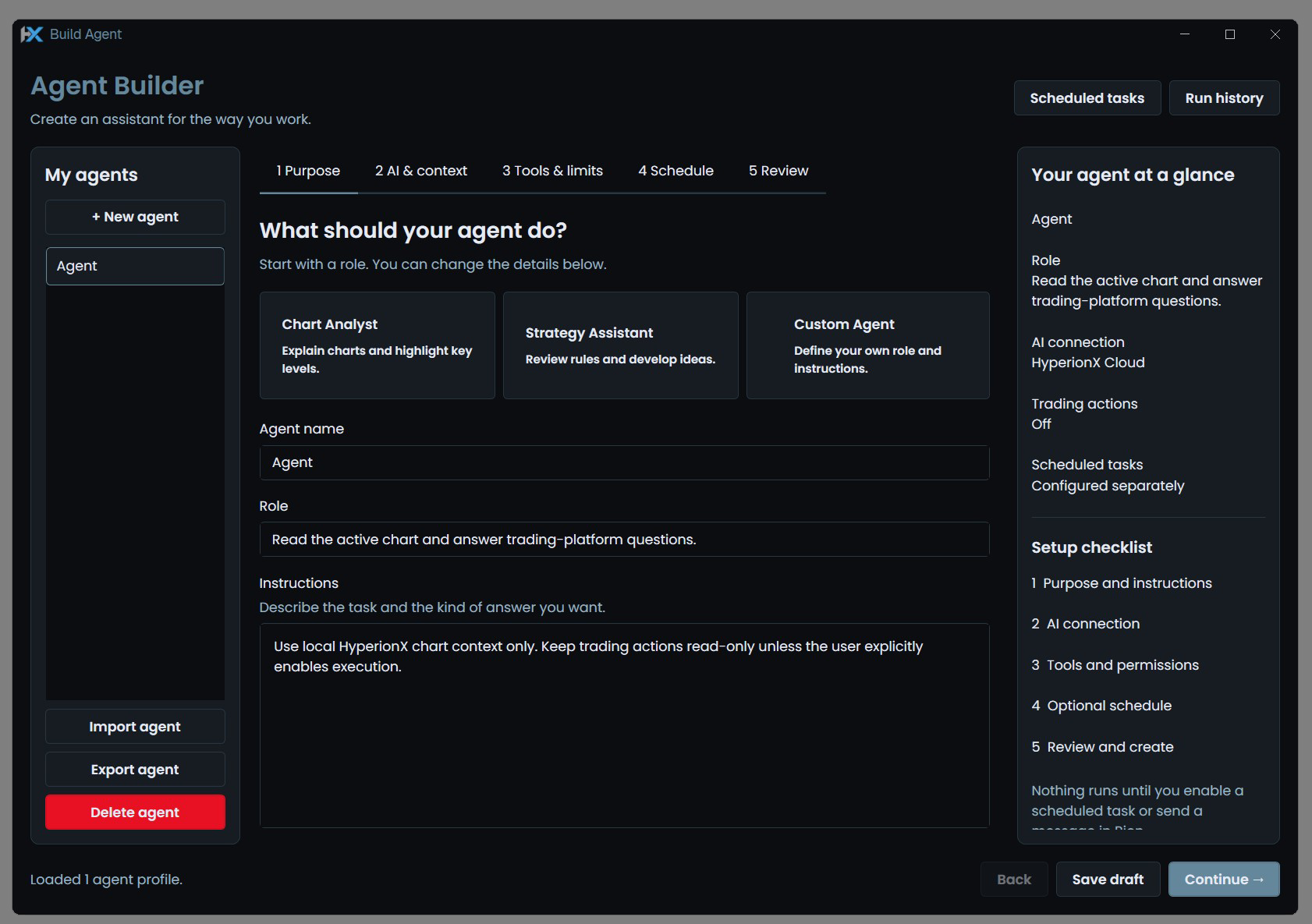The image size is (1312, 924).
Task: Click Export agent button
Action: point(135,770)
